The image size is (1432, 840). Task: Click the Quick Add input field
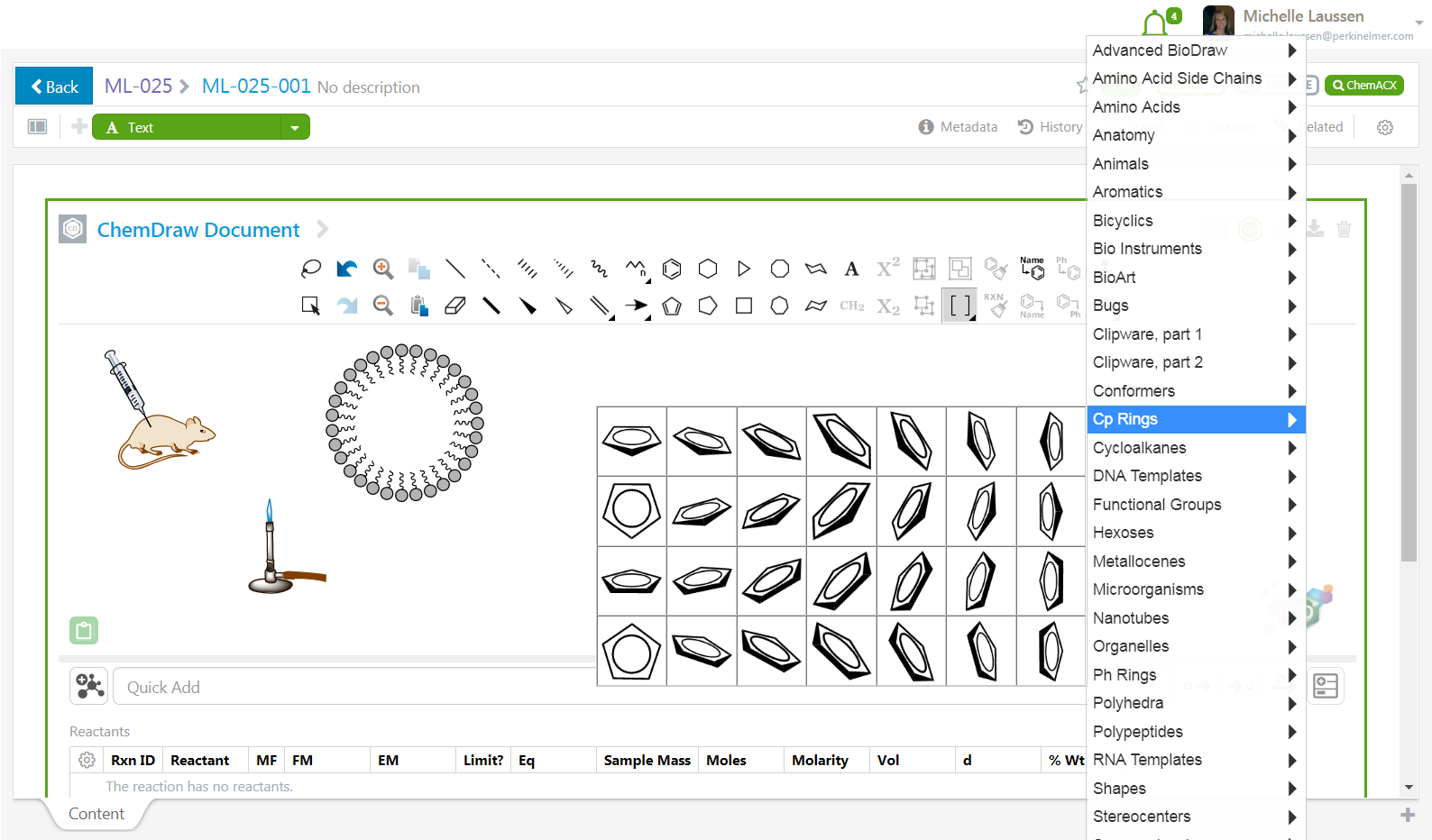point(361,687)
